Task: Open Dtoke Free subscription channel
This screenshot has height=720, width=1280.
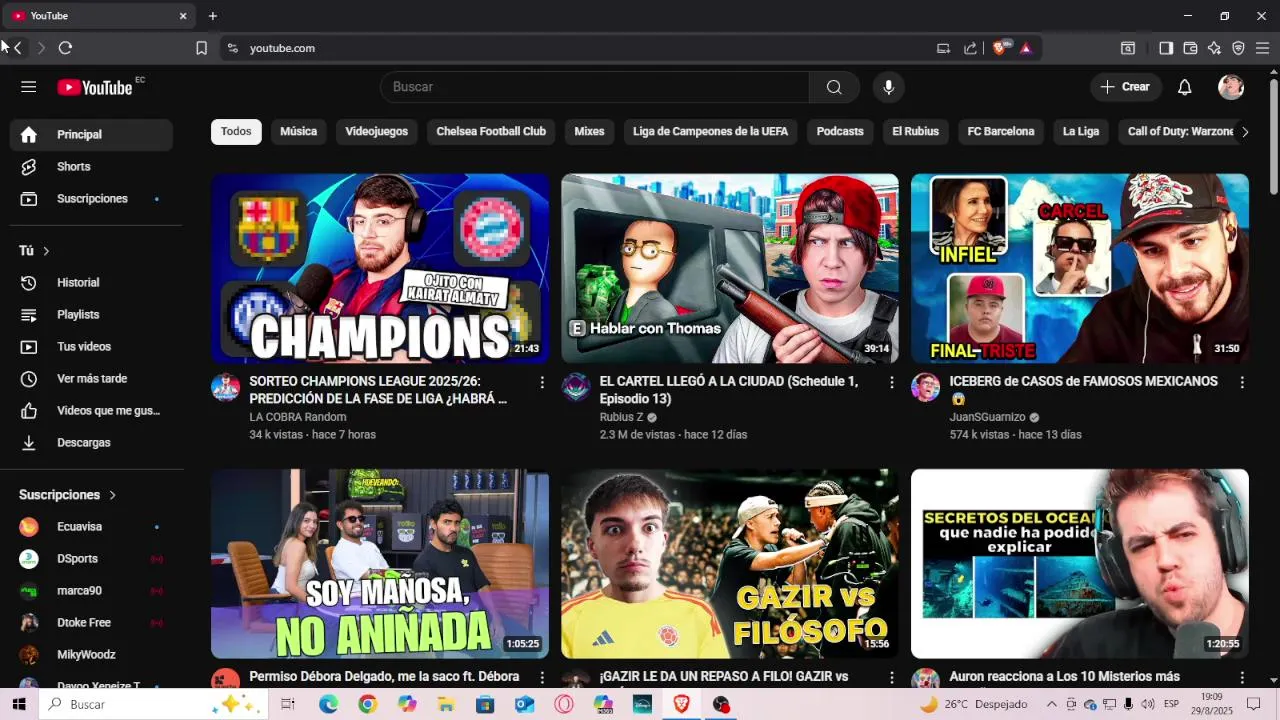Action: point(91,623)
